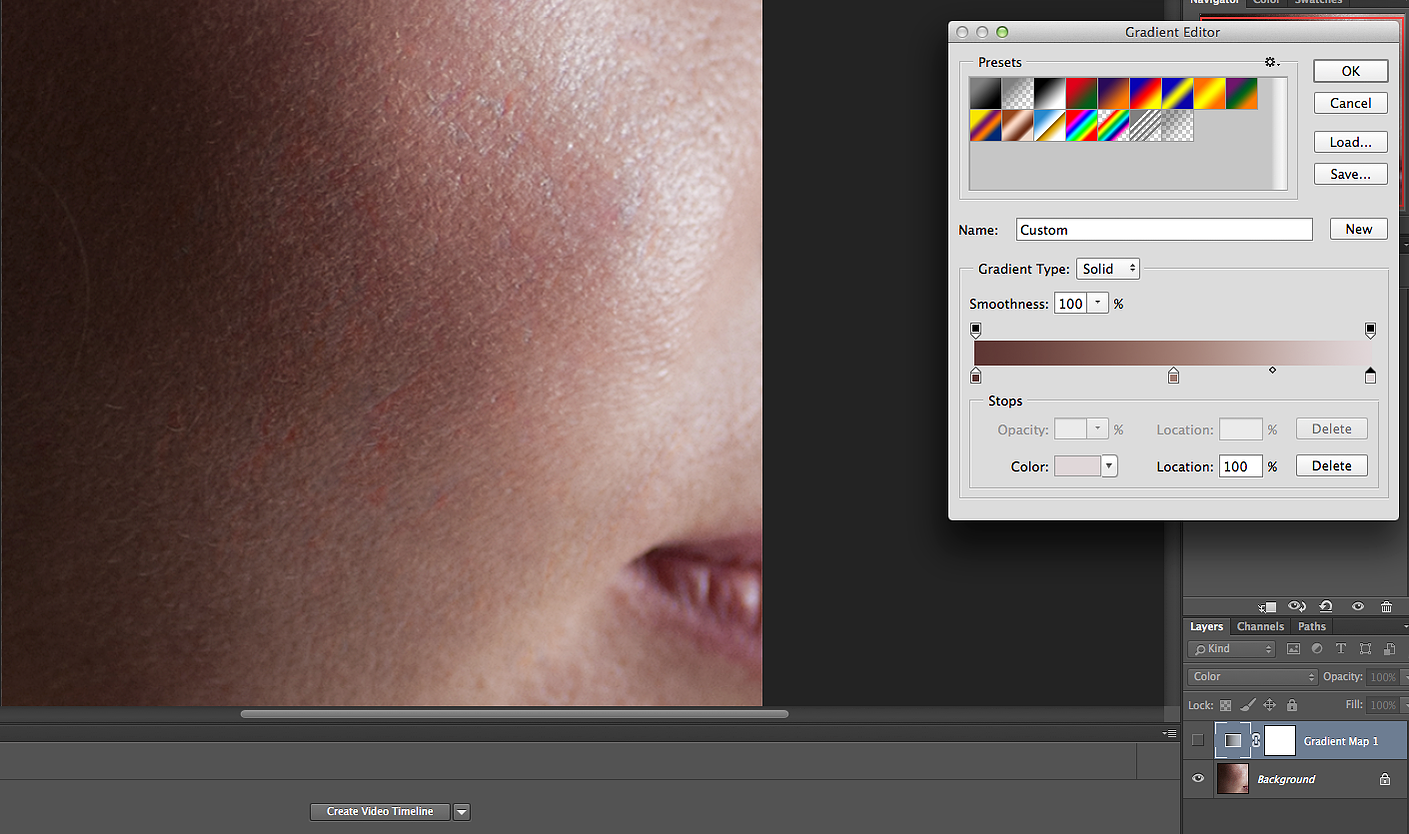Screen dimensions: 1409x834
Task: Filter layers by smart objects icon
Action: [x=1389, y=649]
